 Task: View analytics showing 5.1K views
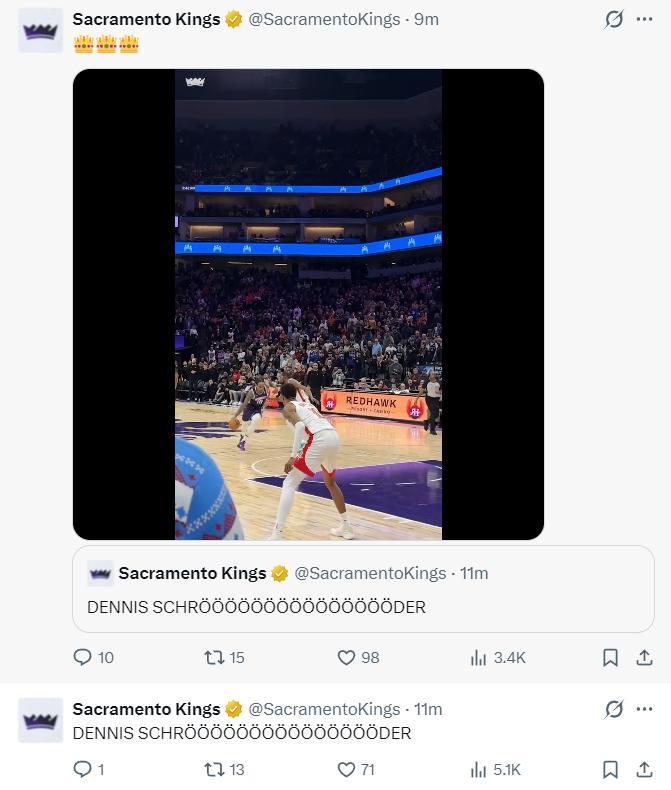[478, 769]
